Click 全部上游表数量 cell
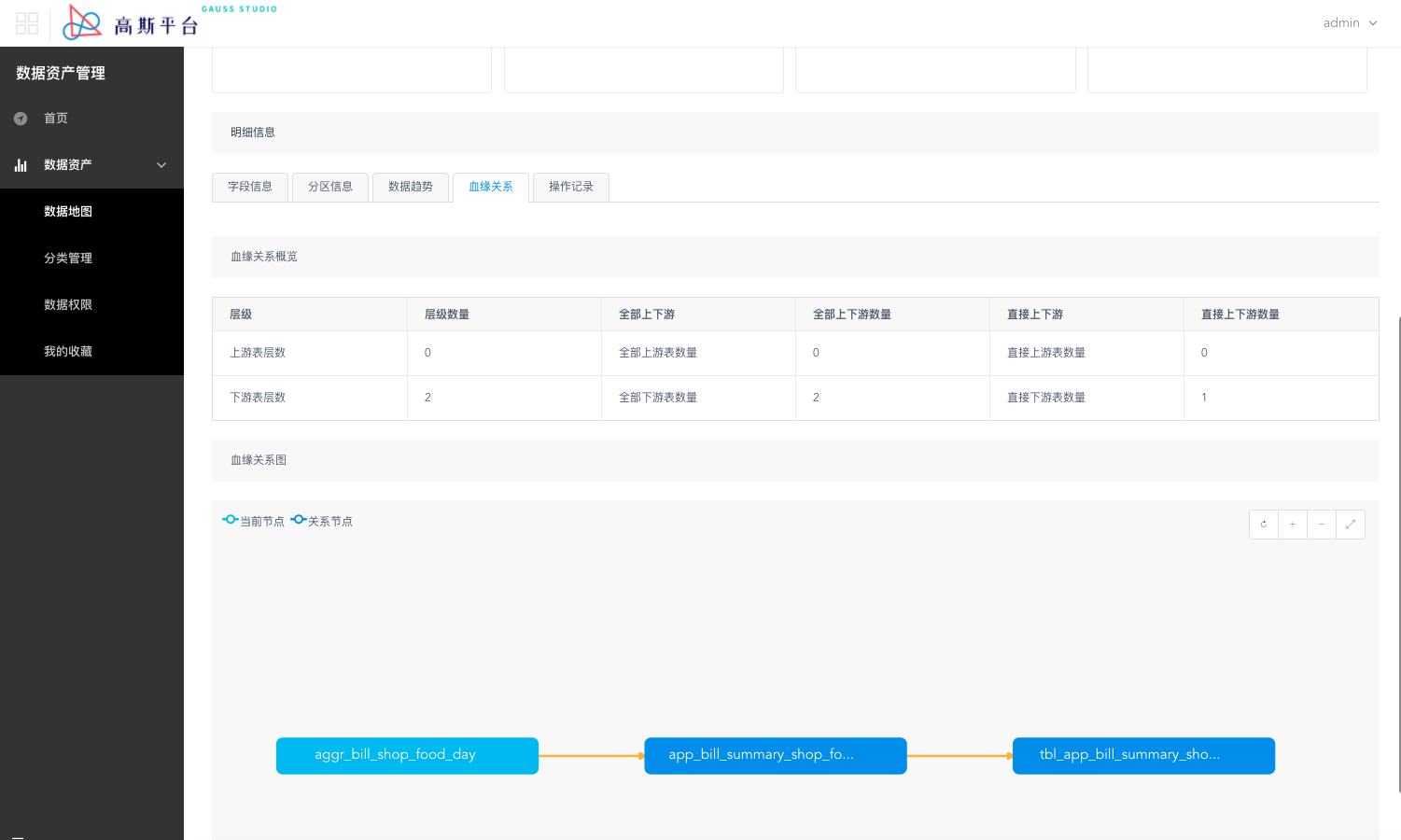 (698, 353)
